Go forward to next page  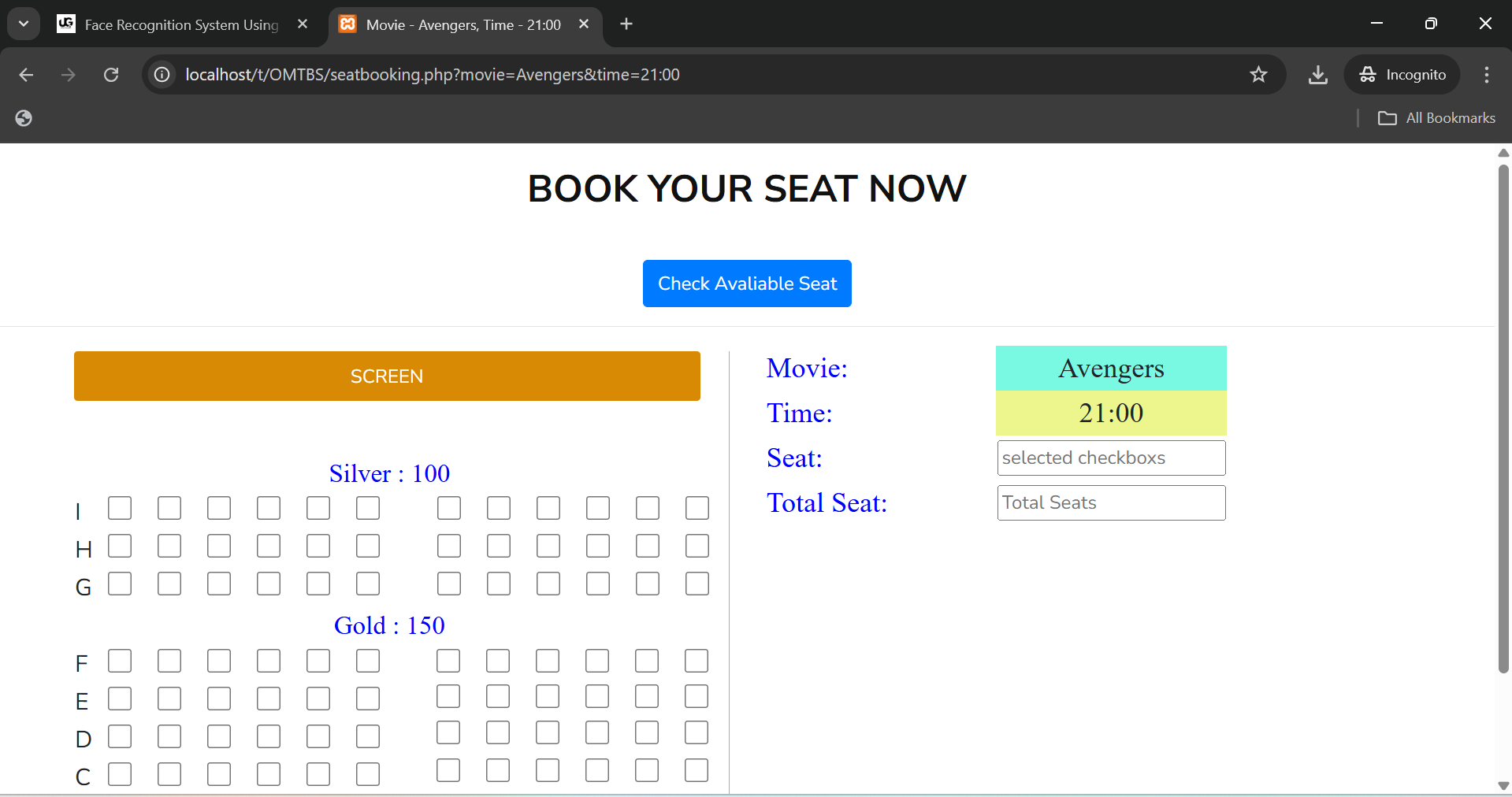point(69,75)
